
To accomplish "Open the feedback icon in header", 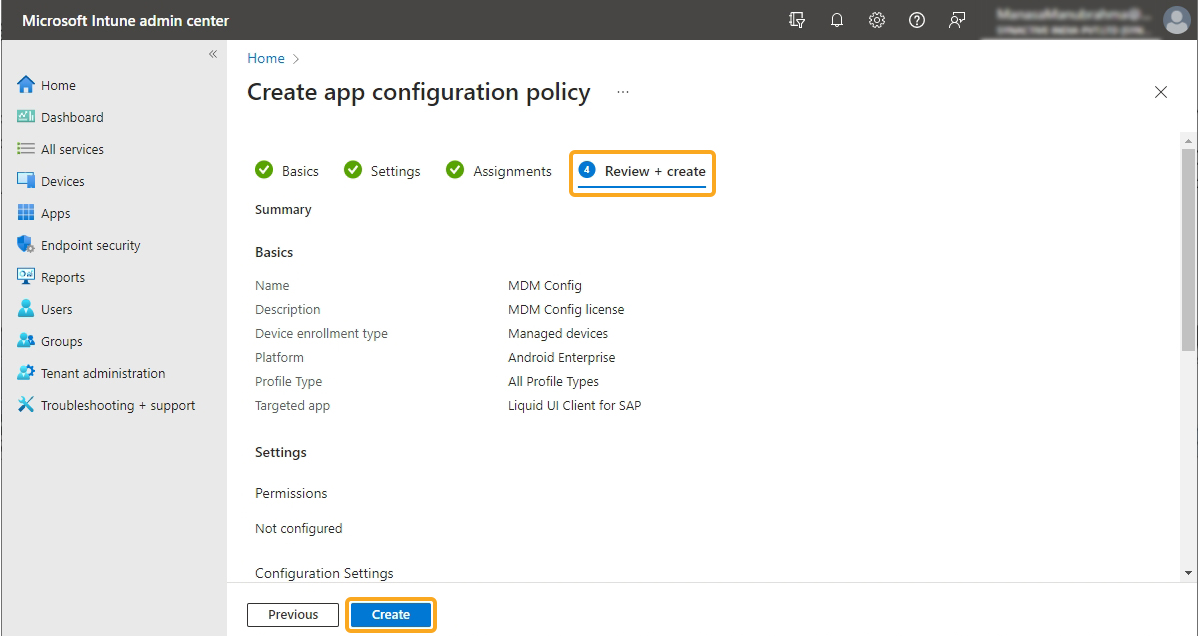I will [x=957, y=20].
